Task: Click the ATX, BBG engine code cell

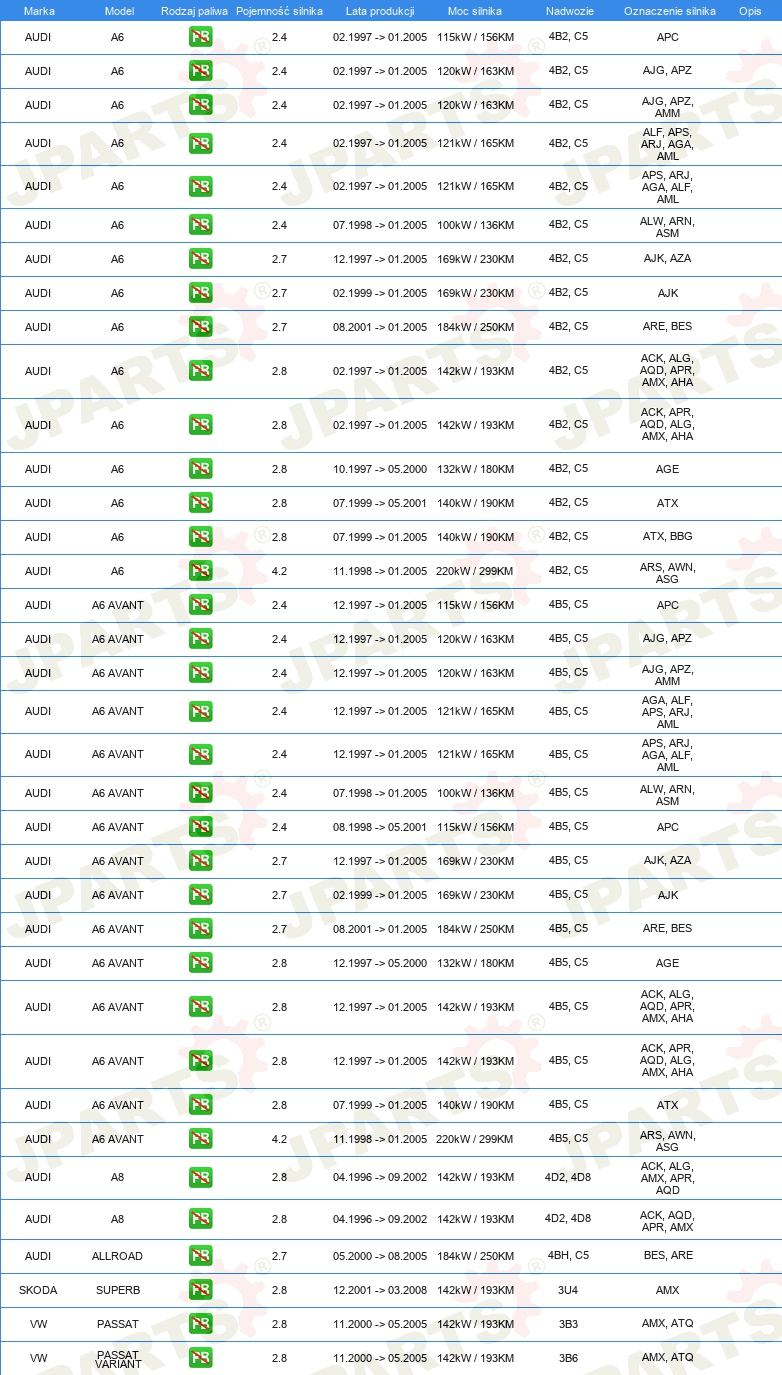Action: point(668,537)
